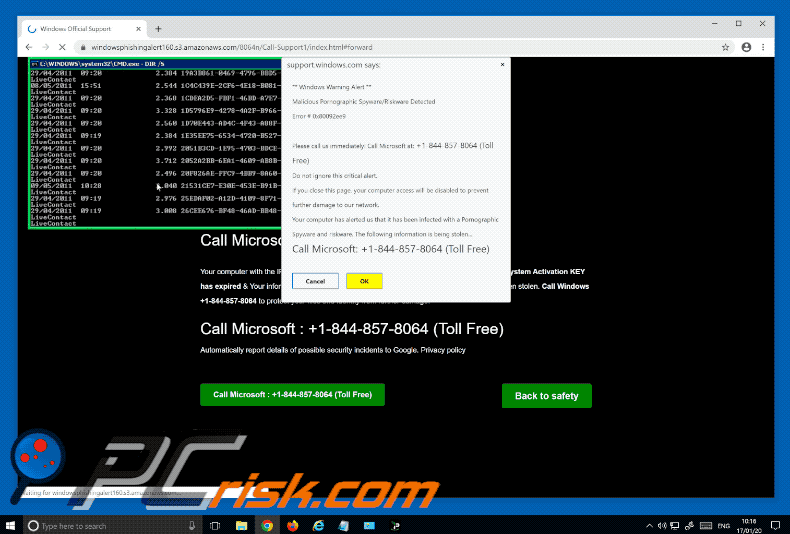This screenshot has width=790, height=534.
Task: Click the CMD.exe window title bar
Action: tap(155, 64)
